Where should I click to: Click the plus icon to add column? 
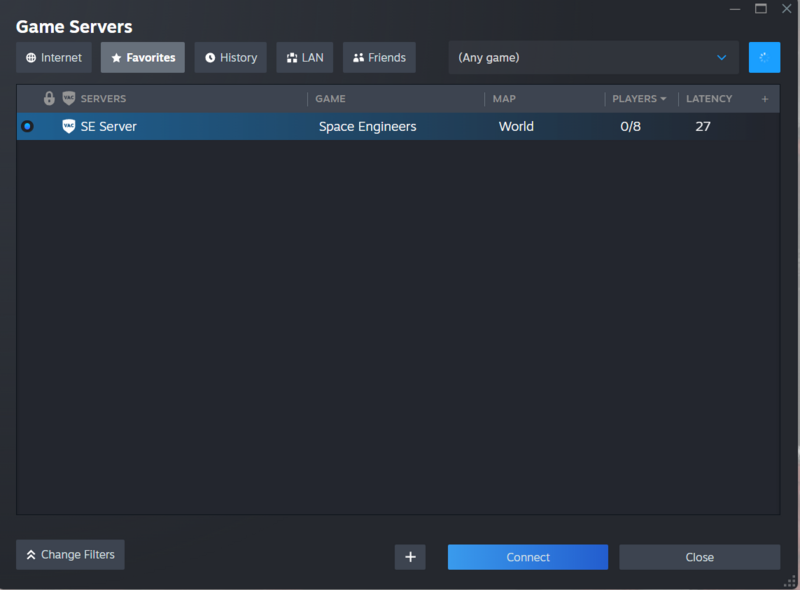(765, 99)
